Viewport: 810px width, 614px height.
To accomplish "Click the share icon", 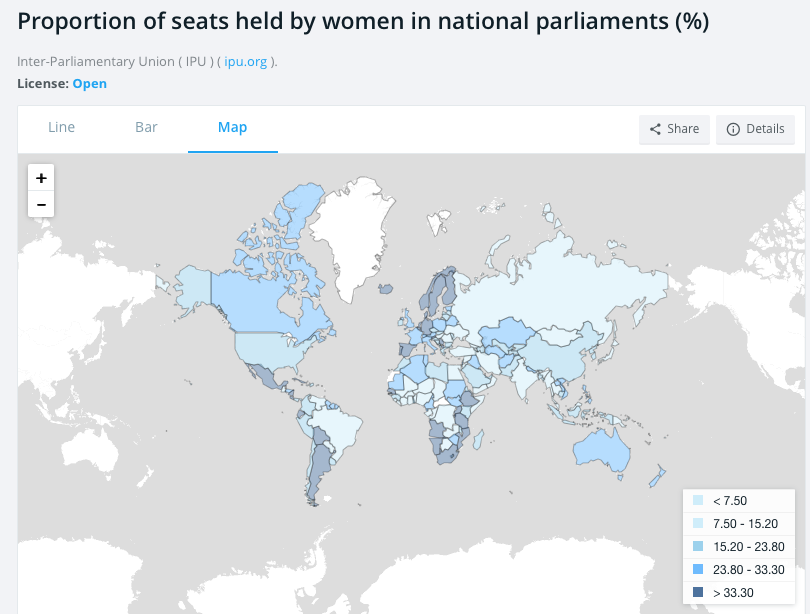I will 655,129.
